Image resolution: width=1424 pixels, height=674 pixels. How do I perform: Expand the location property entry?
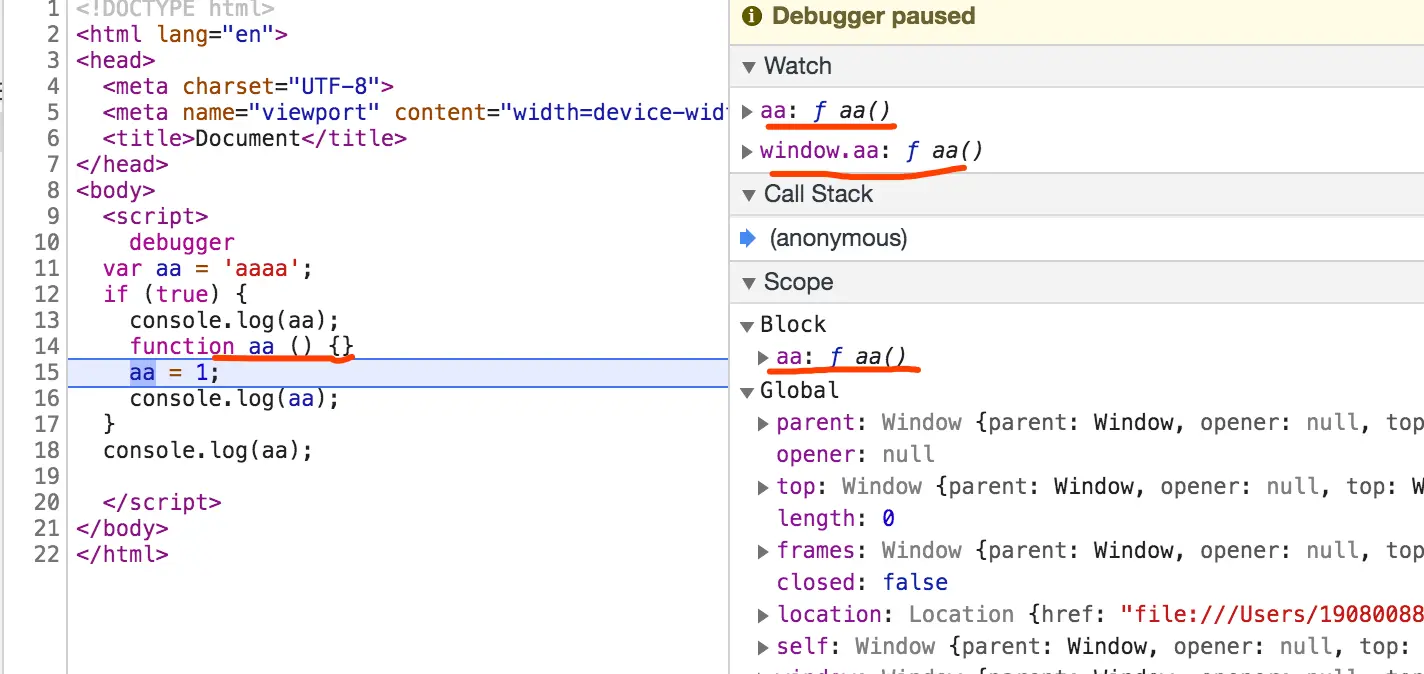763,614
